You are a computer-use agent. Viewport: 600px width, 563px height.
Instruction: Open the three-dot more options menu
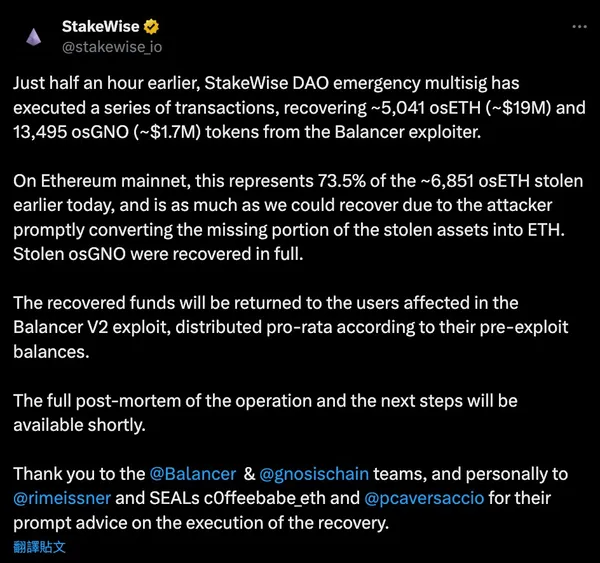pyautogui.click(x=577, y=26)
